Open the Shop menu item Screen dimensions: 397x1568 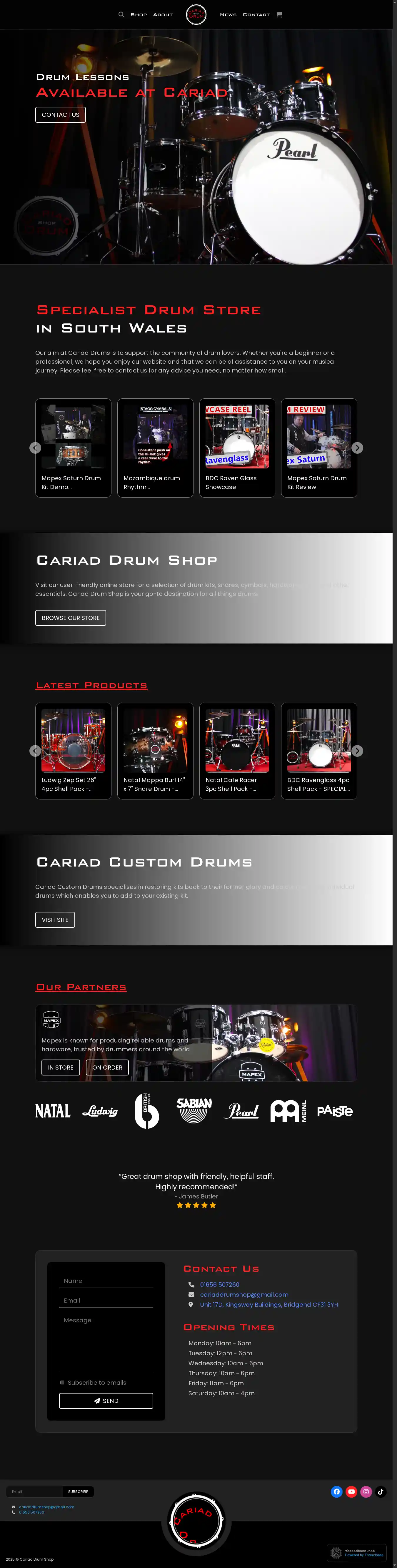point(139,15)
